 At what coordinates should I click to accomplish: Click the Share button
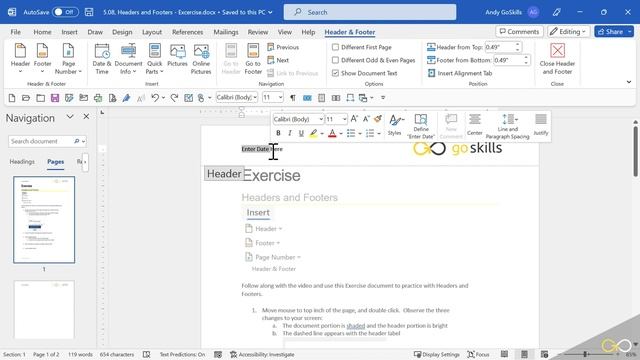point(610,31)
